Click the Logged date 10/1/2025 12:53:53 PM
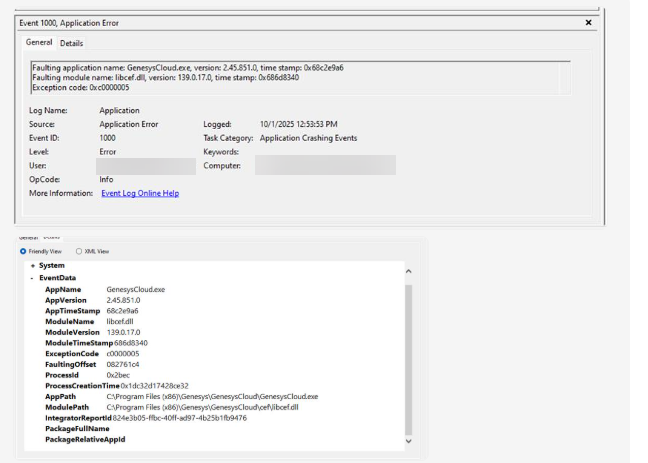This screenshot has width=648, height=463. coord(299,124)
